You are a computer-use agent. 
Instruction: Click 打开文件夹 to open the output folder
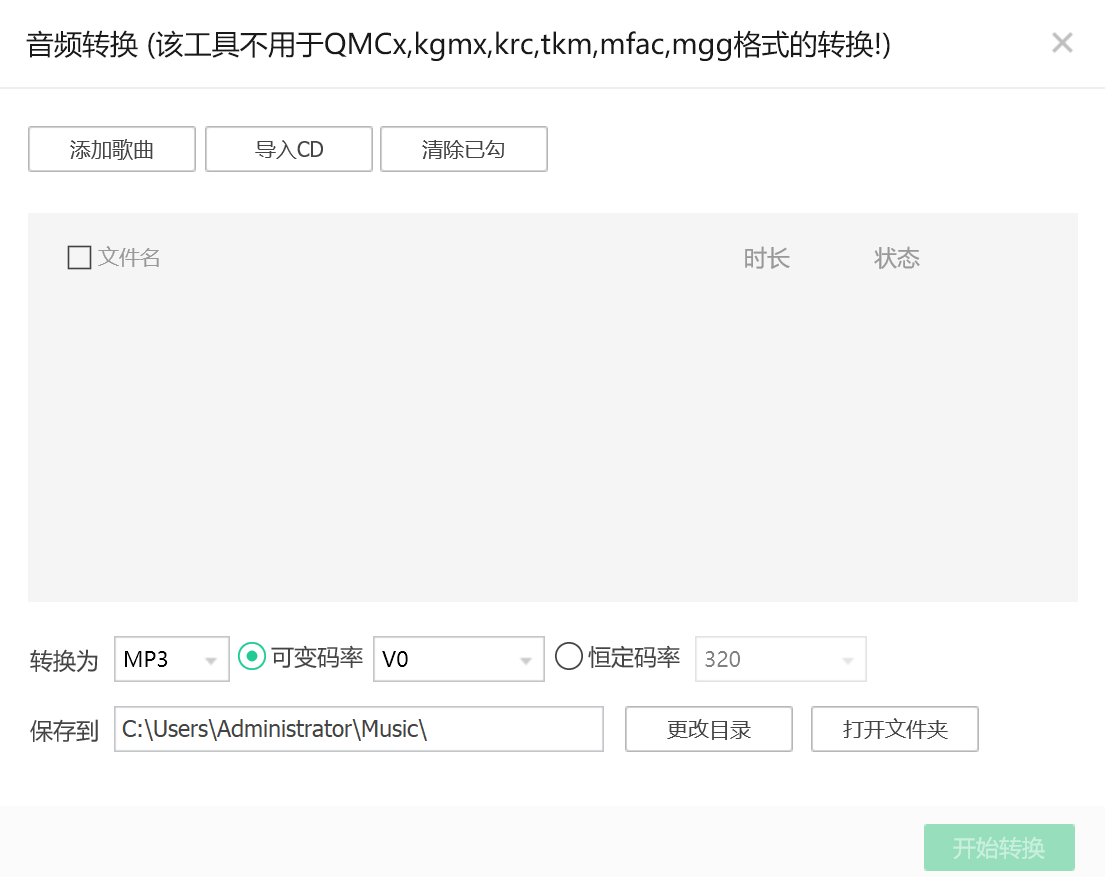pyautogui.click(x=894, y=729)
